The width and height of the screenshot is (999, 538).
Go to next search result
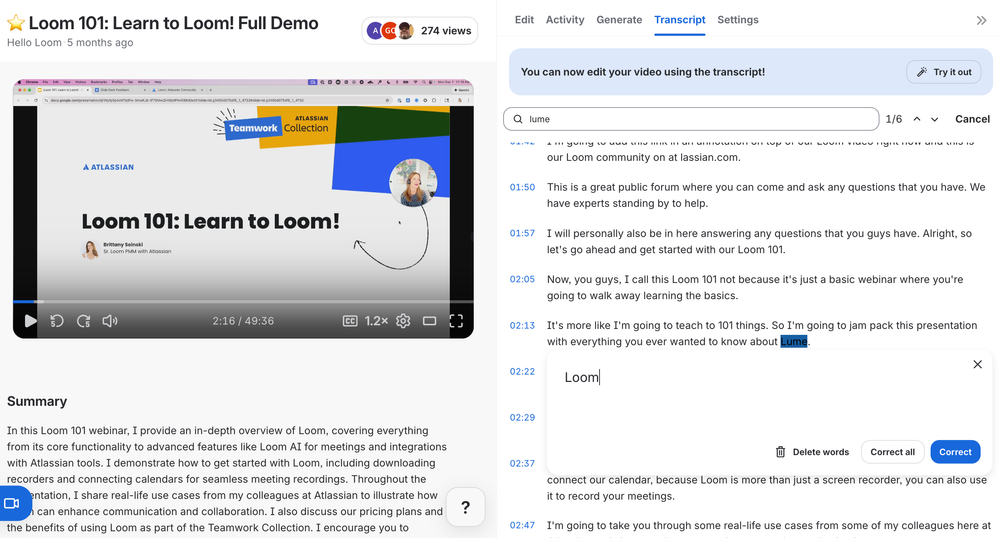[935, 119]
